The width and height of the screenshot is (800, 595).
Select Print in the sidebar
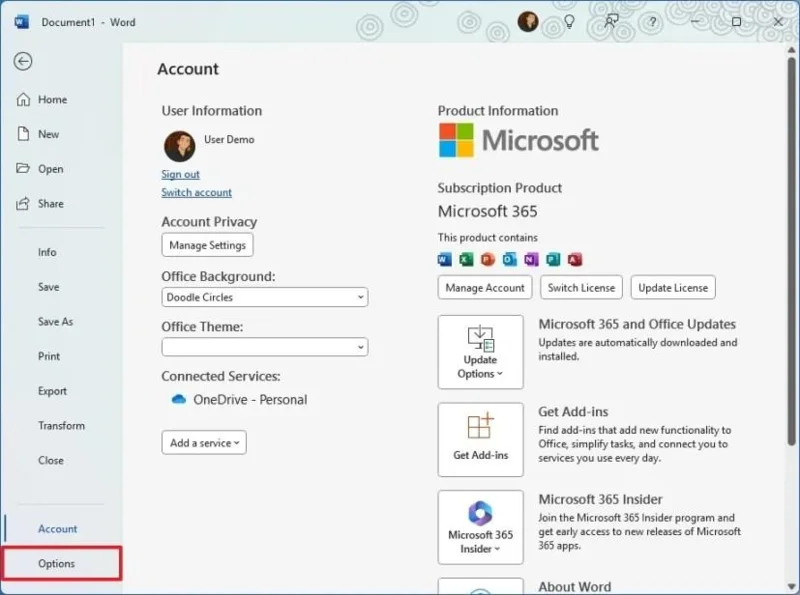49,356
